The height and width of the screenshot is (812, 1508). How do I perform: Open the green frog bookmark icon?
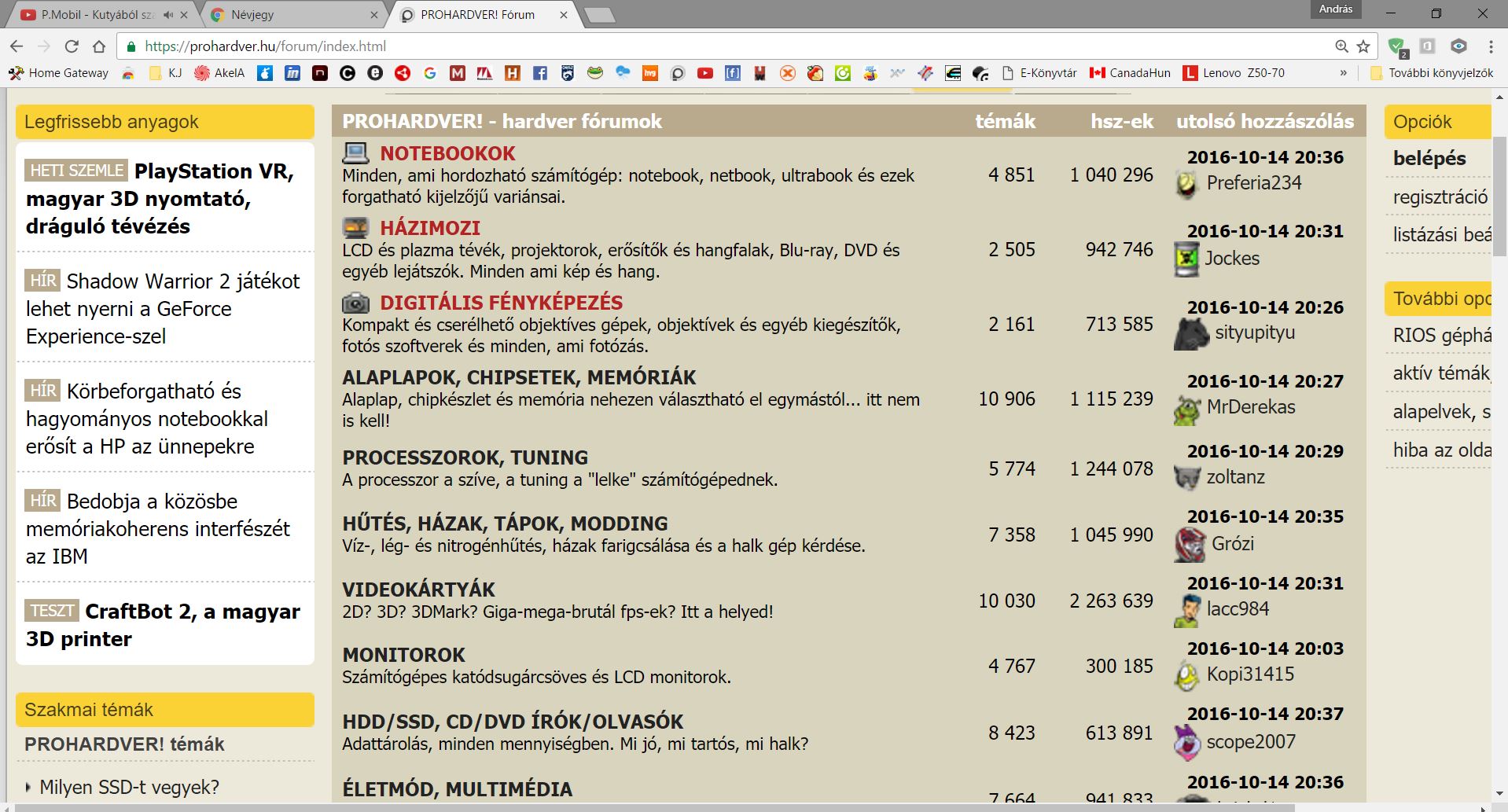pyautogui.click(x=595, y=73)
